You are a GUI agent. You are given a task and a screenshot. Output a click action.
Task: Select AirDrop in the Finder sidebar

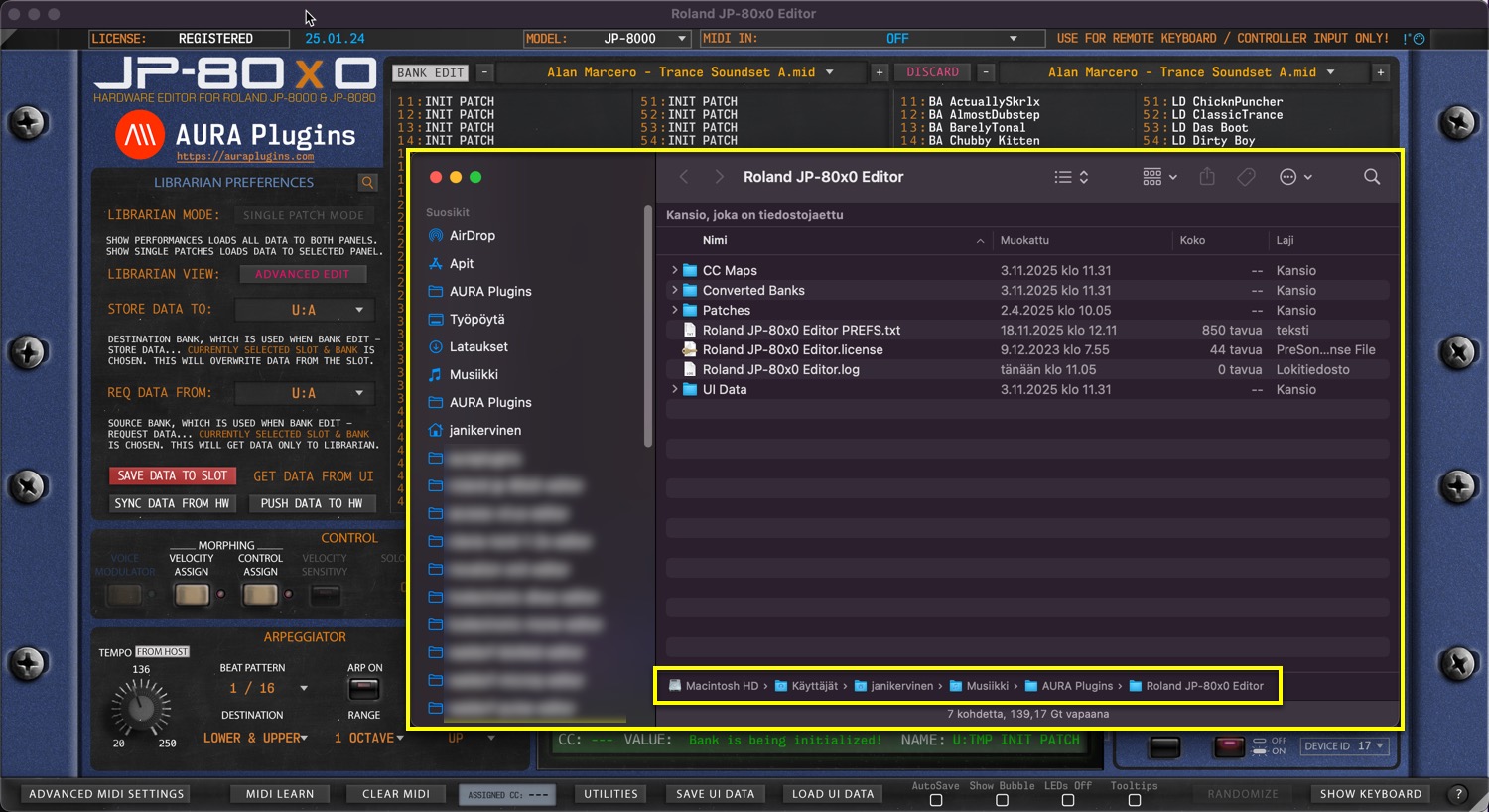[472, 236]
